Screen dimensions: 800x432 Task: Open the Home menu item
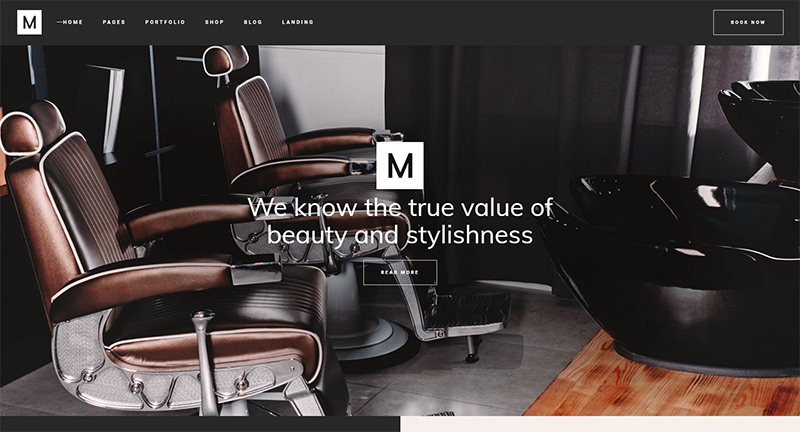pyautogui.click(x=72, y=22)
